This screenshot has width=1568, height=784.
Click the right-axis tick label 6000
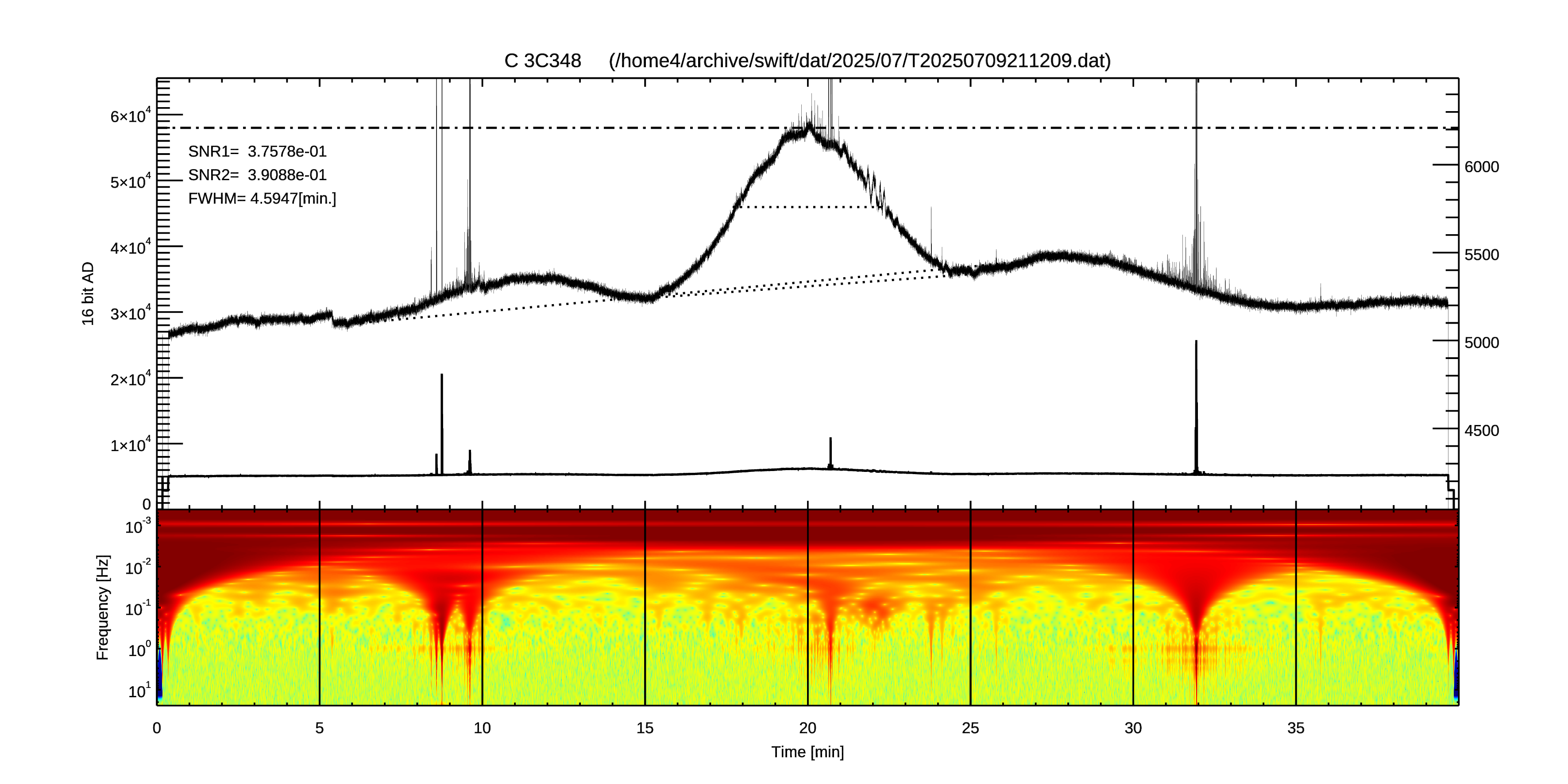1482,167
